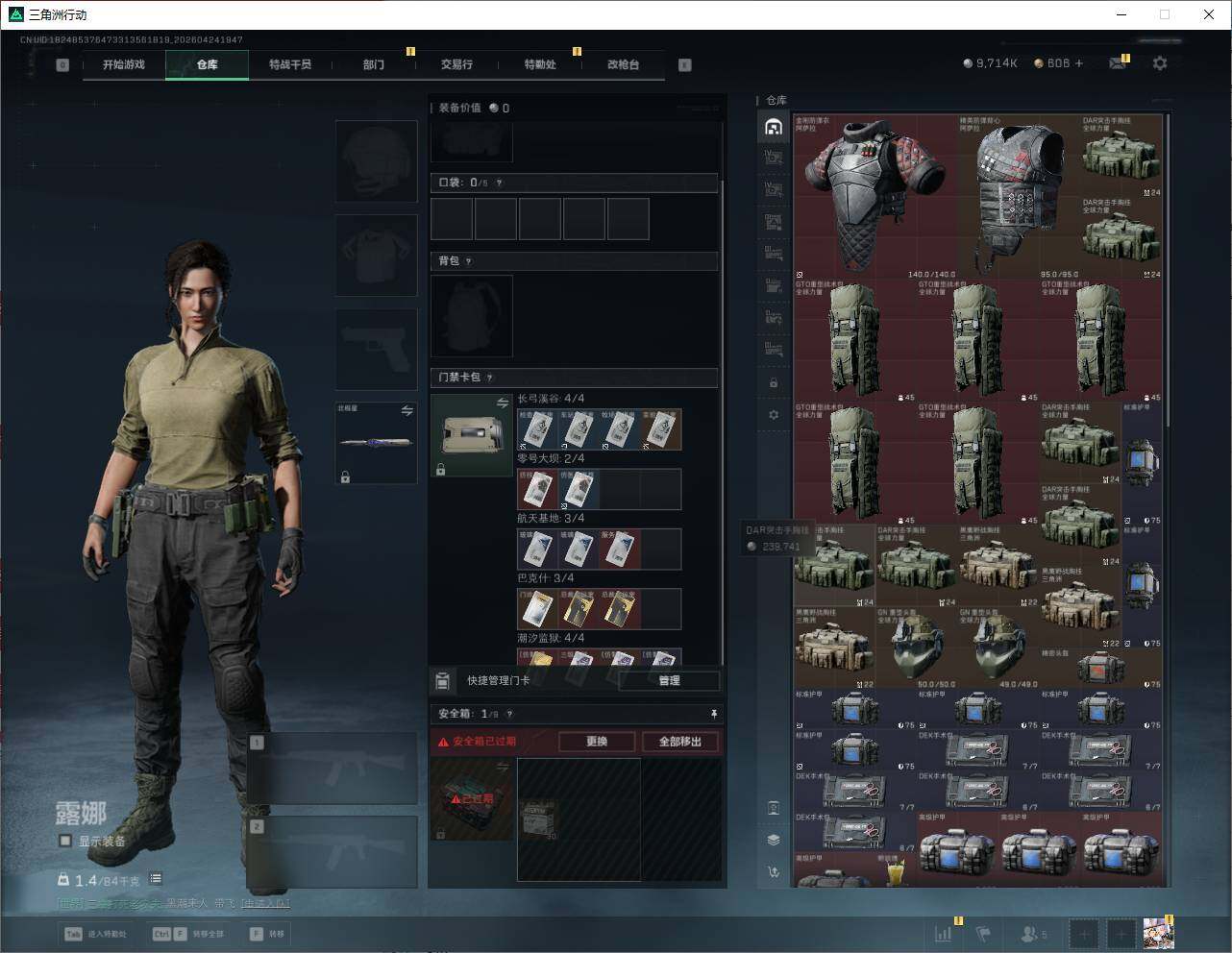Click the plus beside 606 currency
This screenshot has width=1232, height=953.
coord(1078,63)
